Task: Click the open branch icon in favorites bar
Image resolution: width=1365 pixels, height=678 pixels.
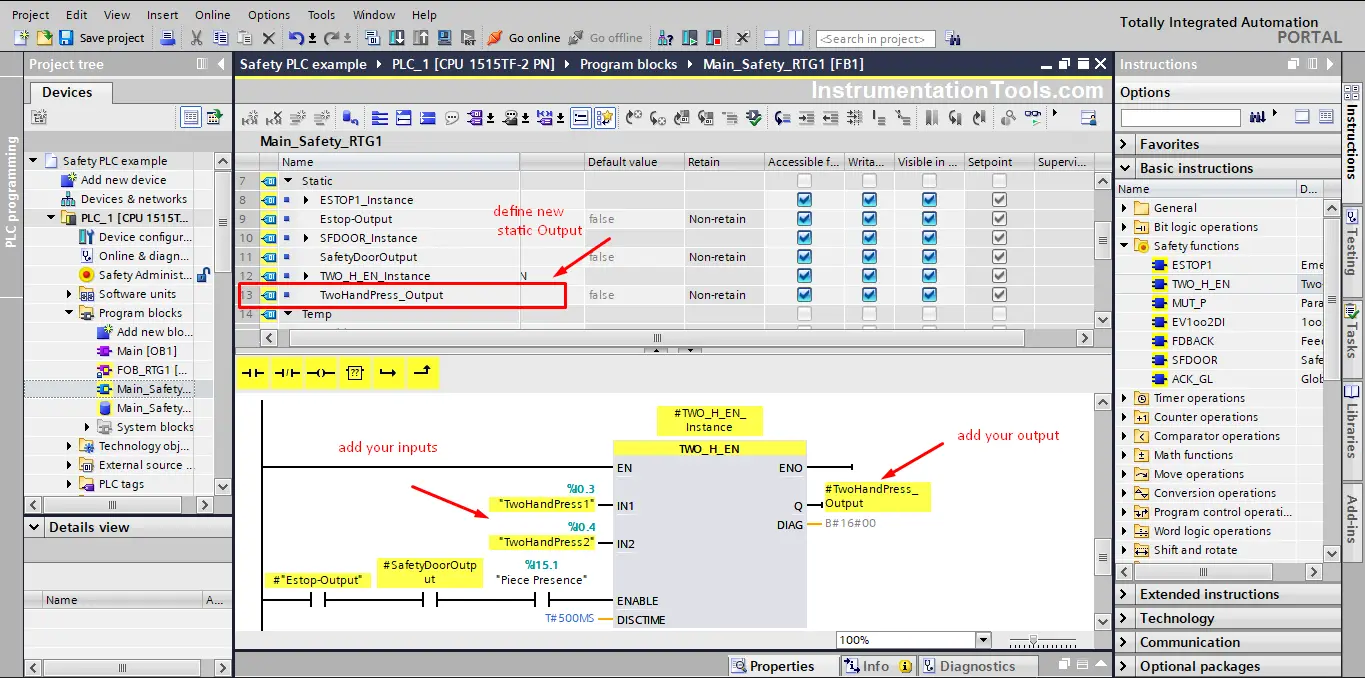Action: click(x=388, y=373)
